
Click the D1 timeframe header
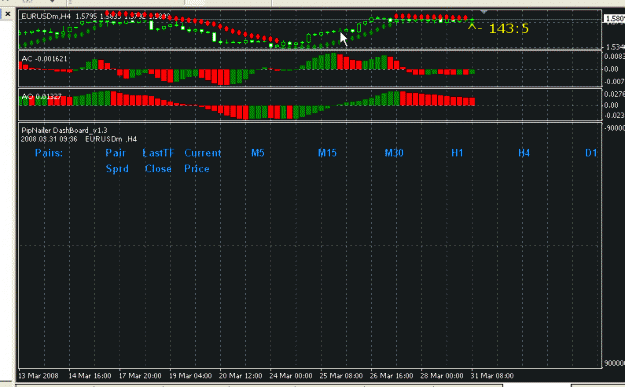(x=591, y=153)
